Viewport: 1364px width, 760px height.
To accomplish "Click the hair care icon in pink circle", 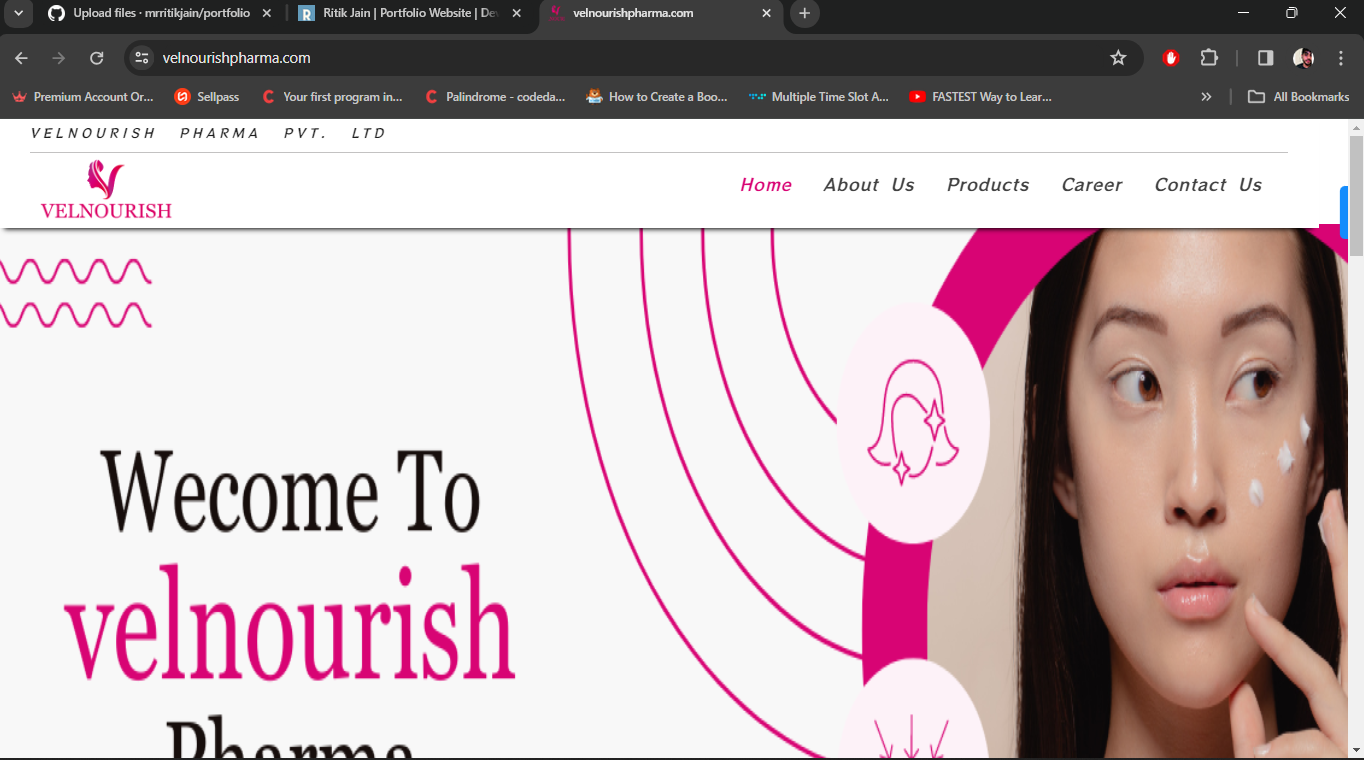I will 913,423.
